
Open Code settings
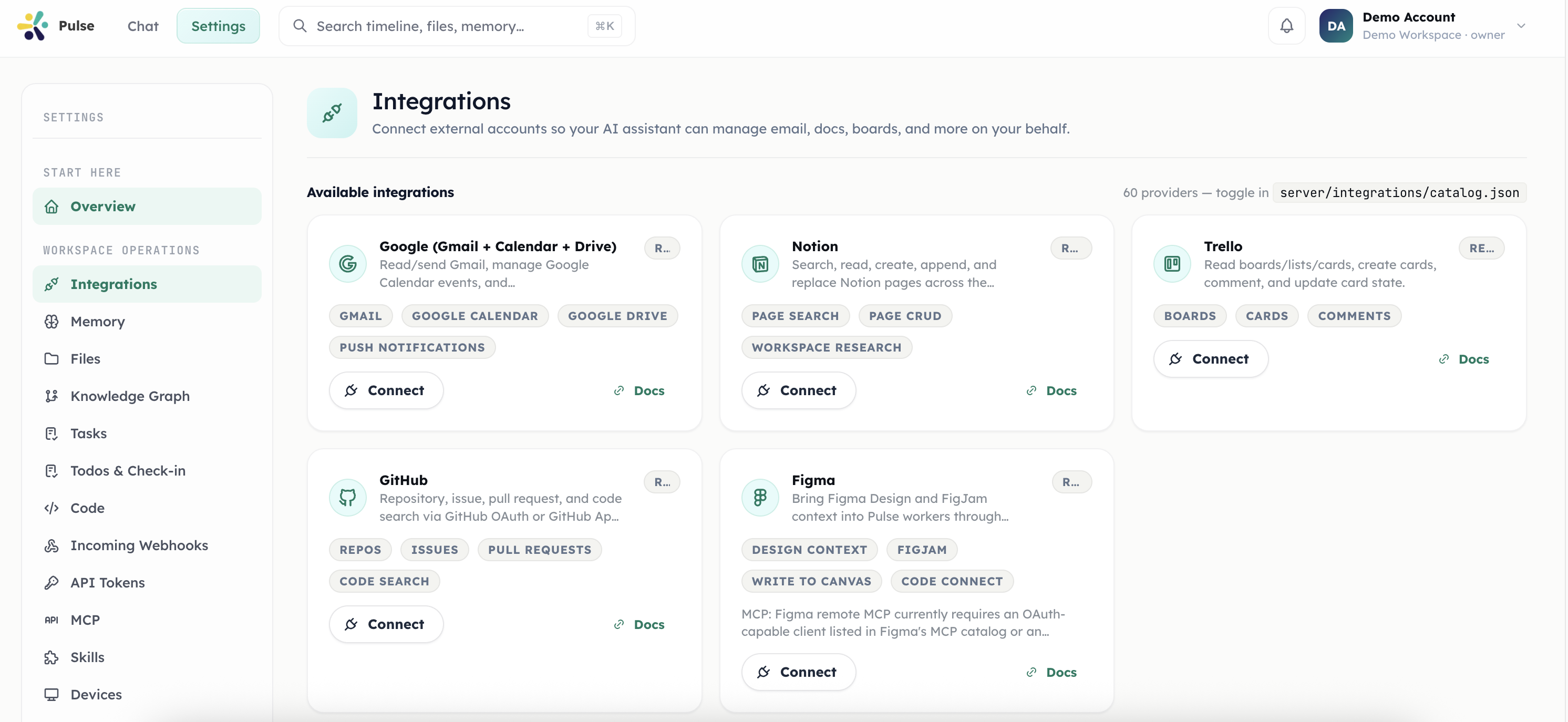click(147, 508)
